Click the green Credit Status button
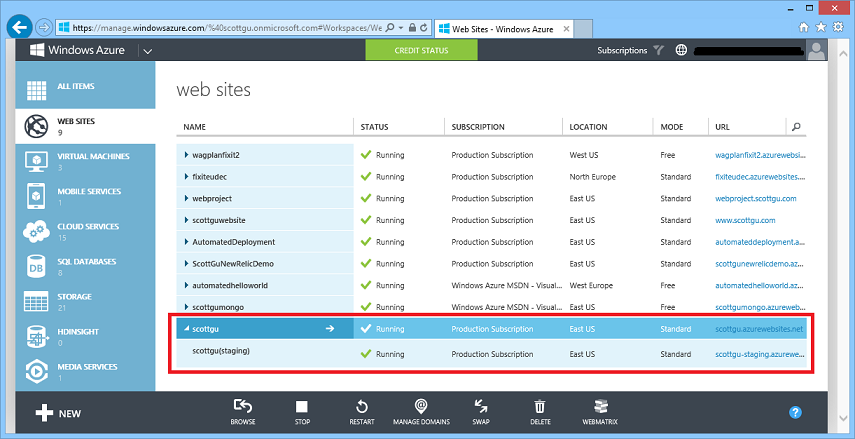 (421, 50)
